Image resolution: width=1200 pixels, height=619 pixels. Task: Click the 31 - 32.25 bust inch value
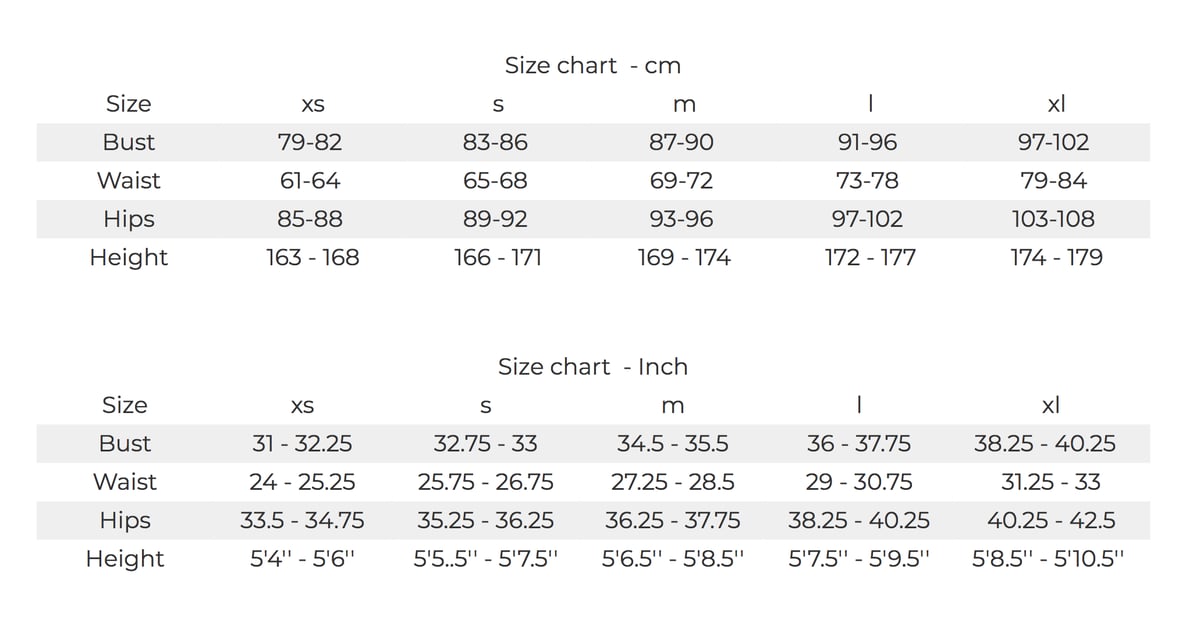point(302,444)
